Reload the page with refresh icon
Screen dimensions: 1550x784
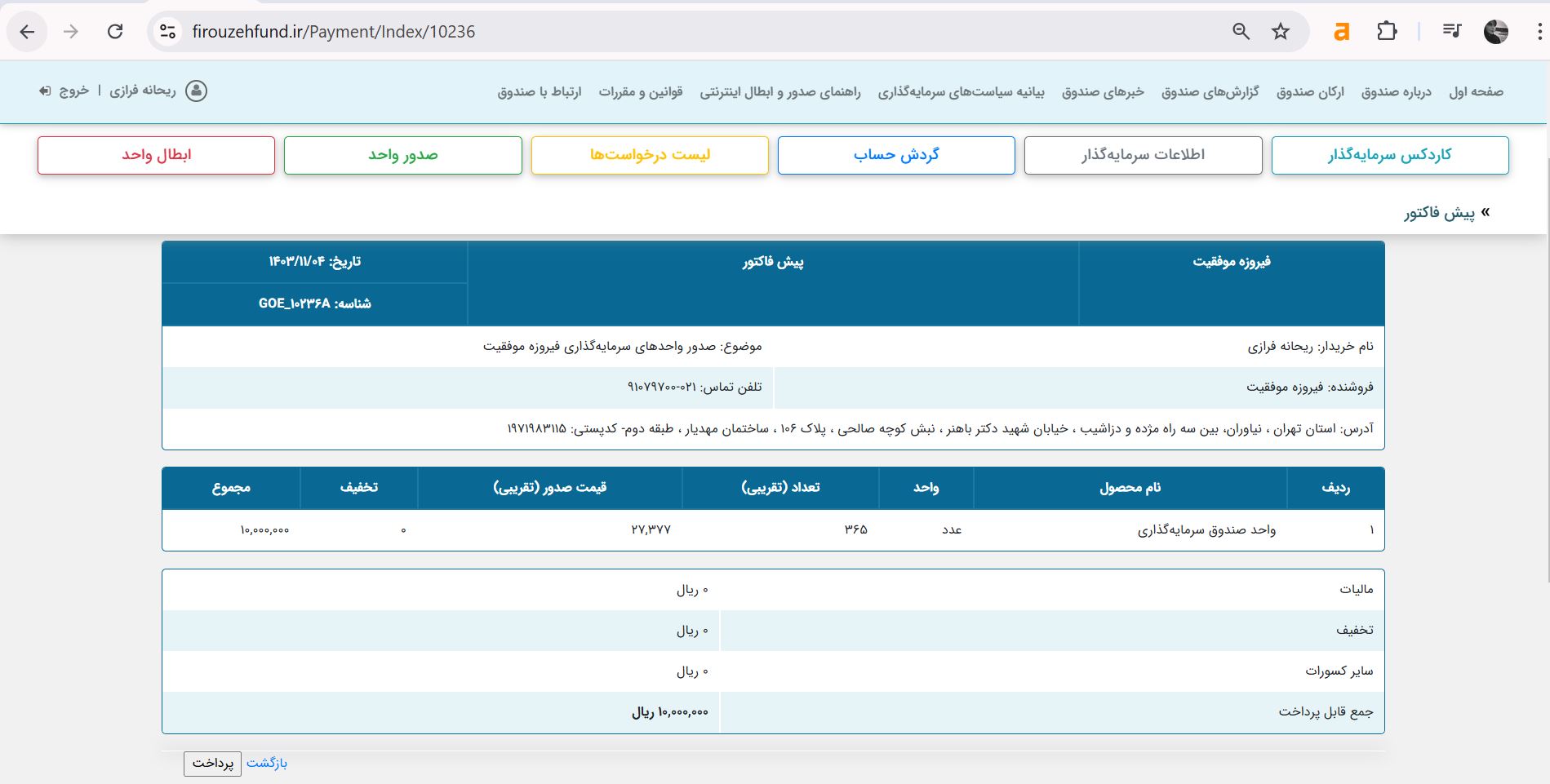click(x=115, y=32)
